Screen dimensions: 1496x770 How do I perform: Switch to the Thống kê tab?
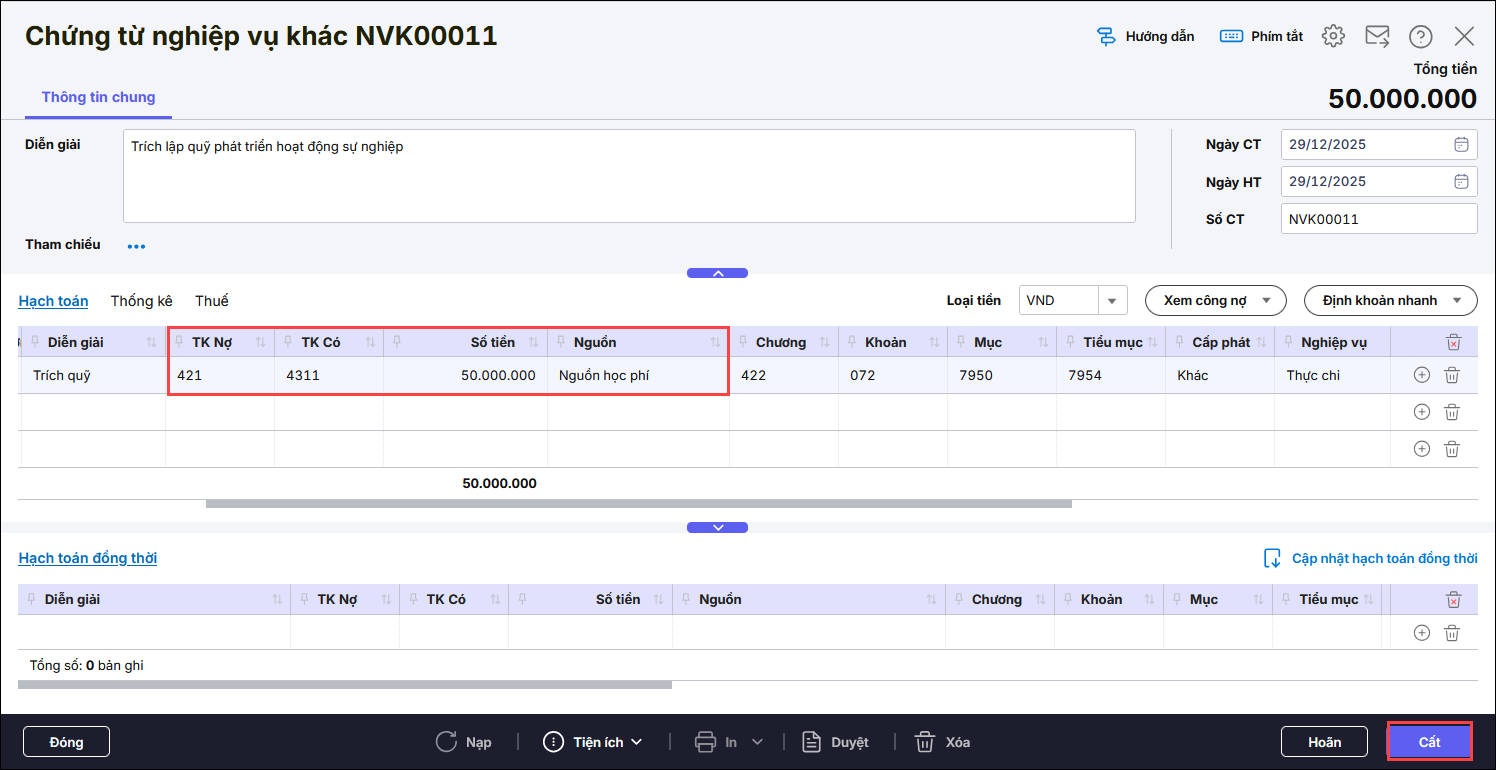coord(142,301)
